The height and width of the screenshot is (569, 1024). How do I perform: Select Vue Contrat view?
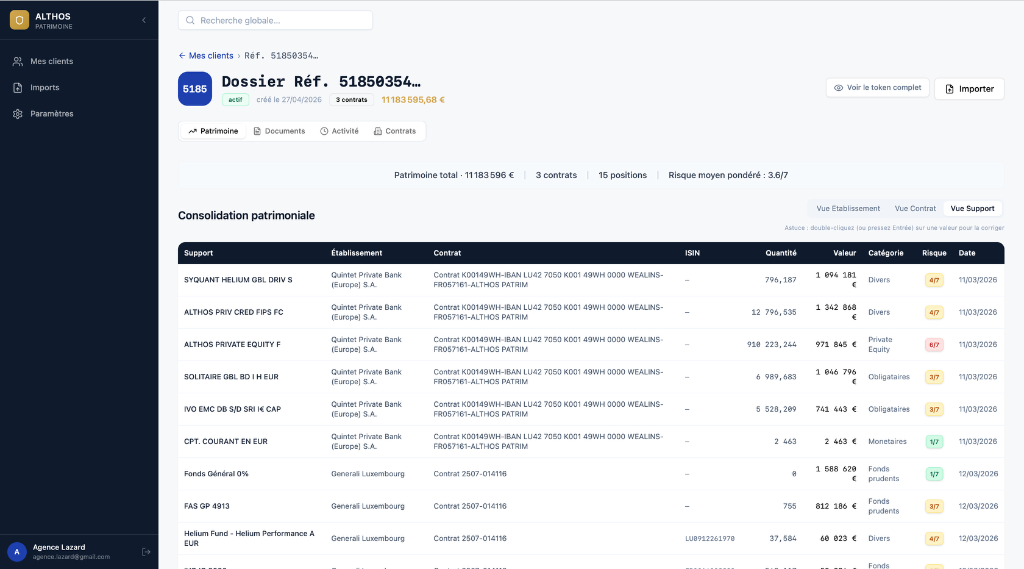point(915,208)
